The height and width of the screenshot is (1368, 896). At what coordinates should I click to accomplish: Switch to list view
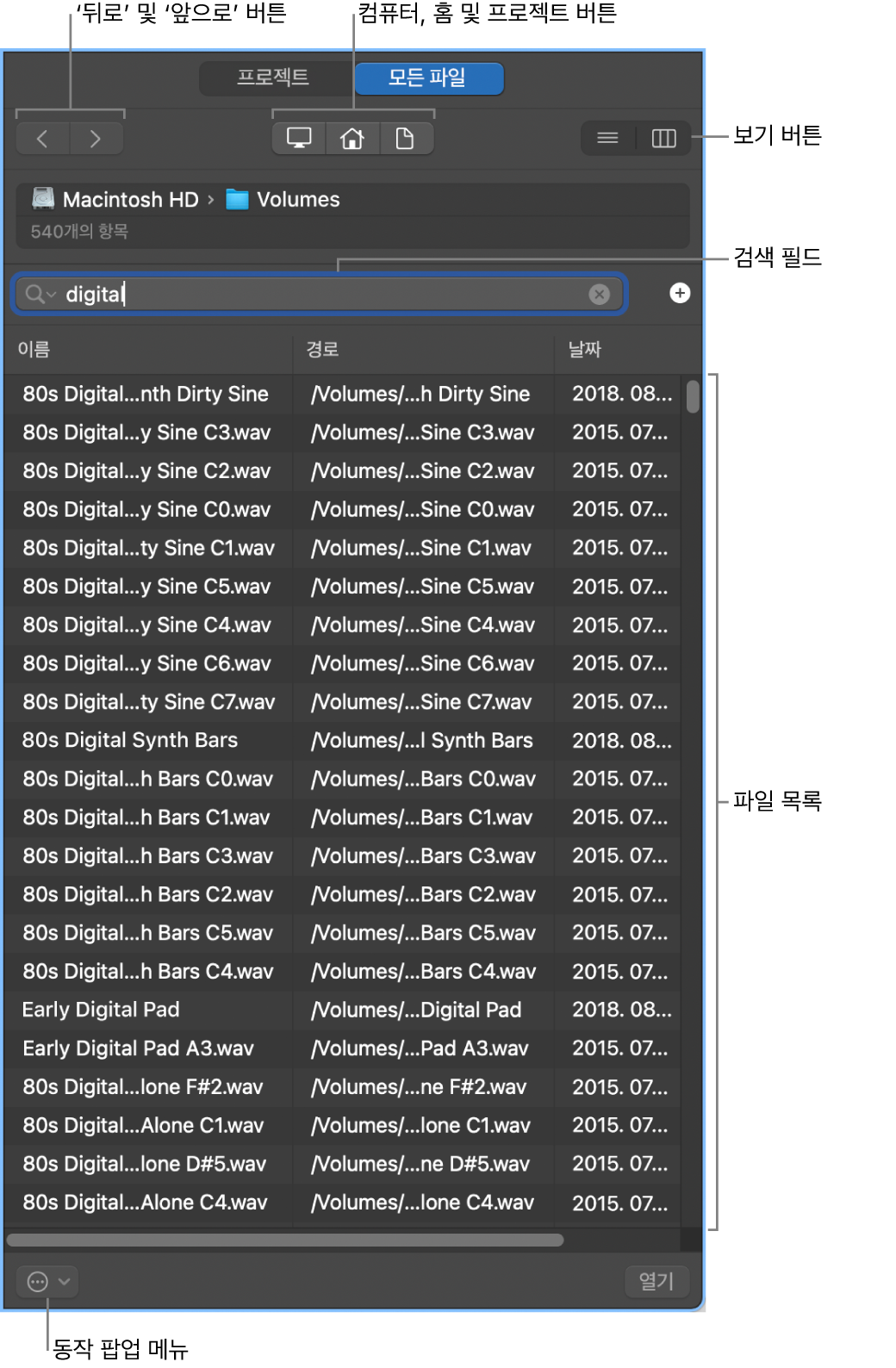pos(608,139)
